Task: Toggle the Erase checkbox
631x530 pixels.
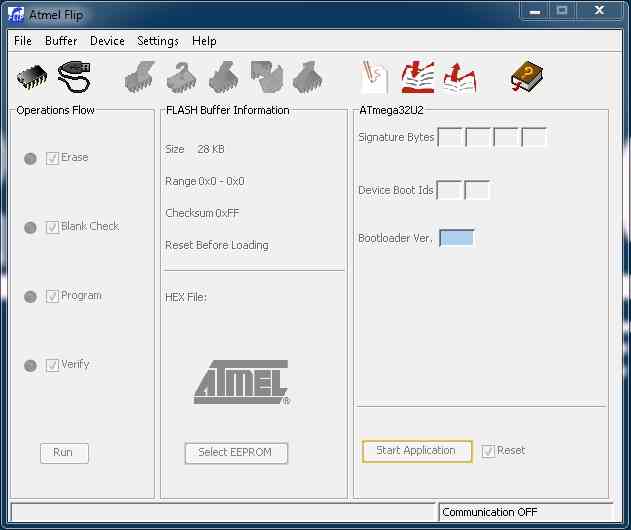Action: pyautogui.click(x=53, y=158)
